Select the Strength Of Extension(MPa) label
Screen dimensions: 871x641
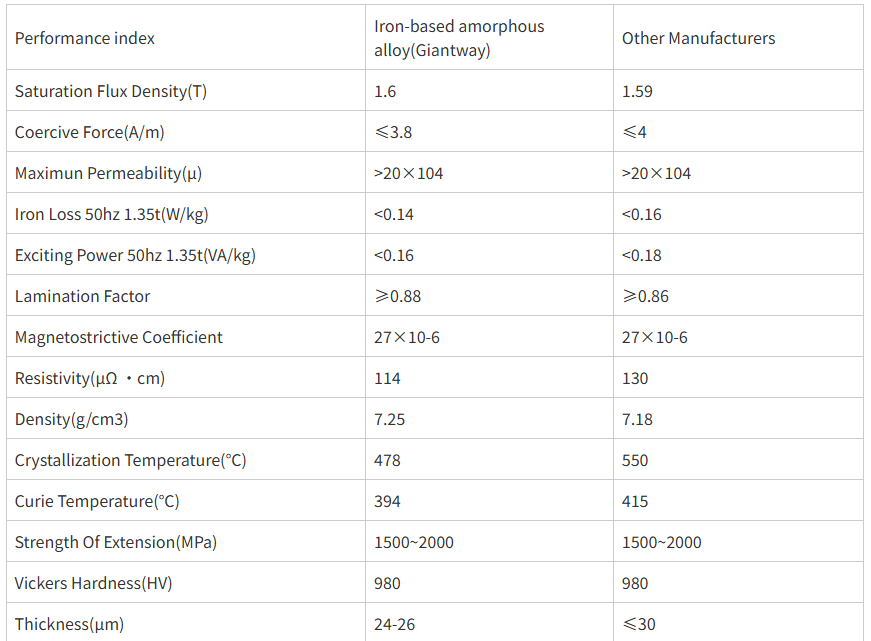[116, 543]
